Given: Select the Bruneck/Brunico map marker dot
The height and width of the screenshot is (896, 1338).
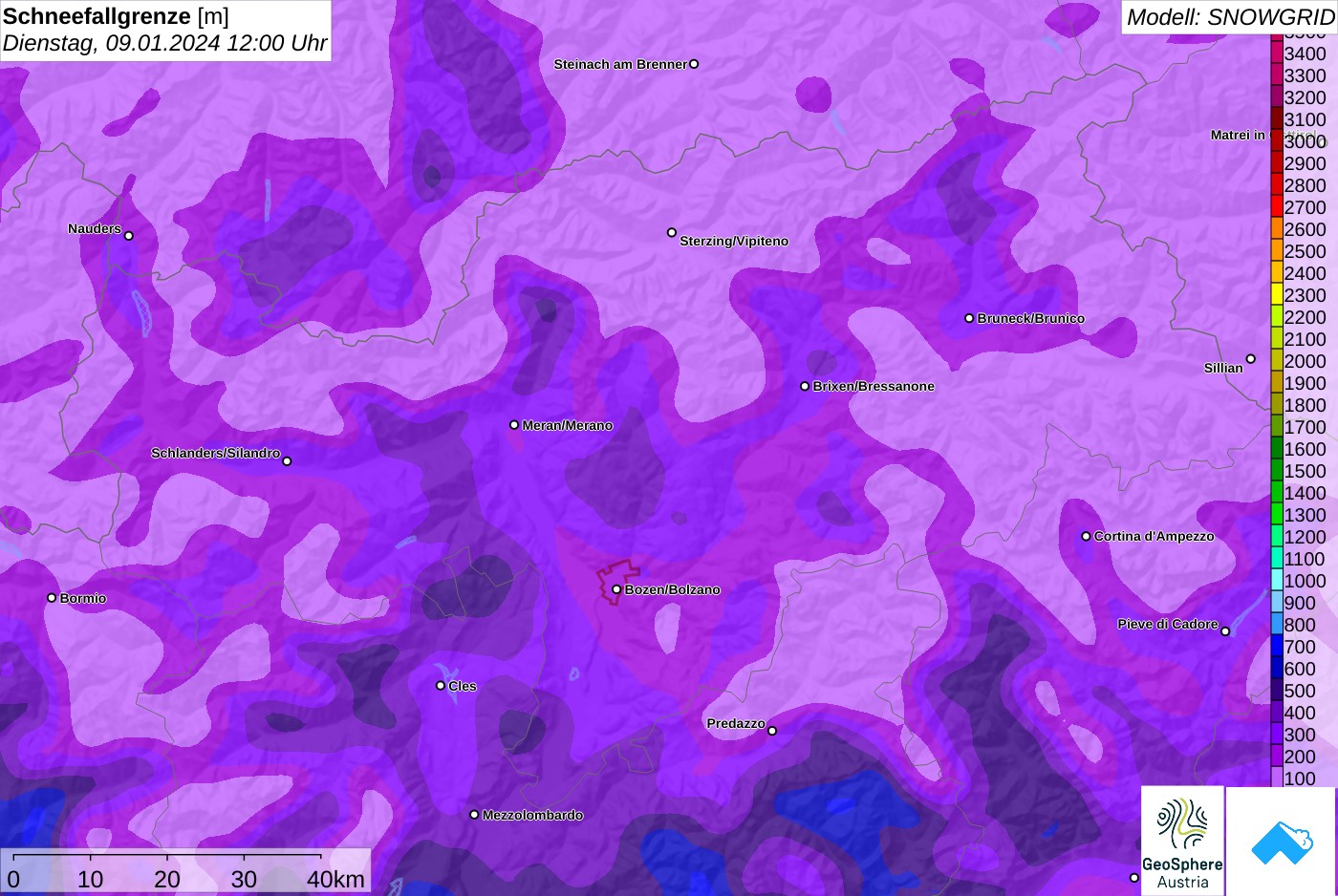Looking at the screenshot, I should [x=969, y=318].
